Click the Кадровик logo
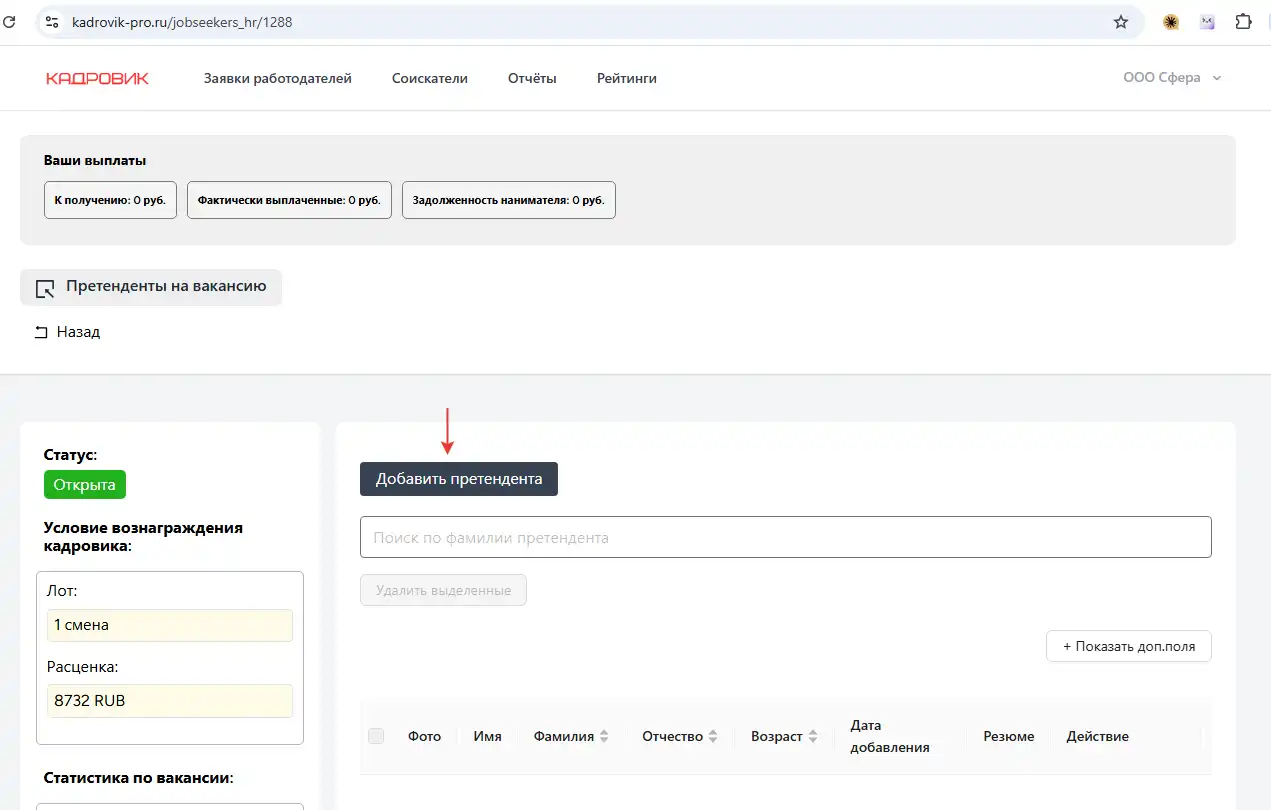 click(x=97, y=79)
